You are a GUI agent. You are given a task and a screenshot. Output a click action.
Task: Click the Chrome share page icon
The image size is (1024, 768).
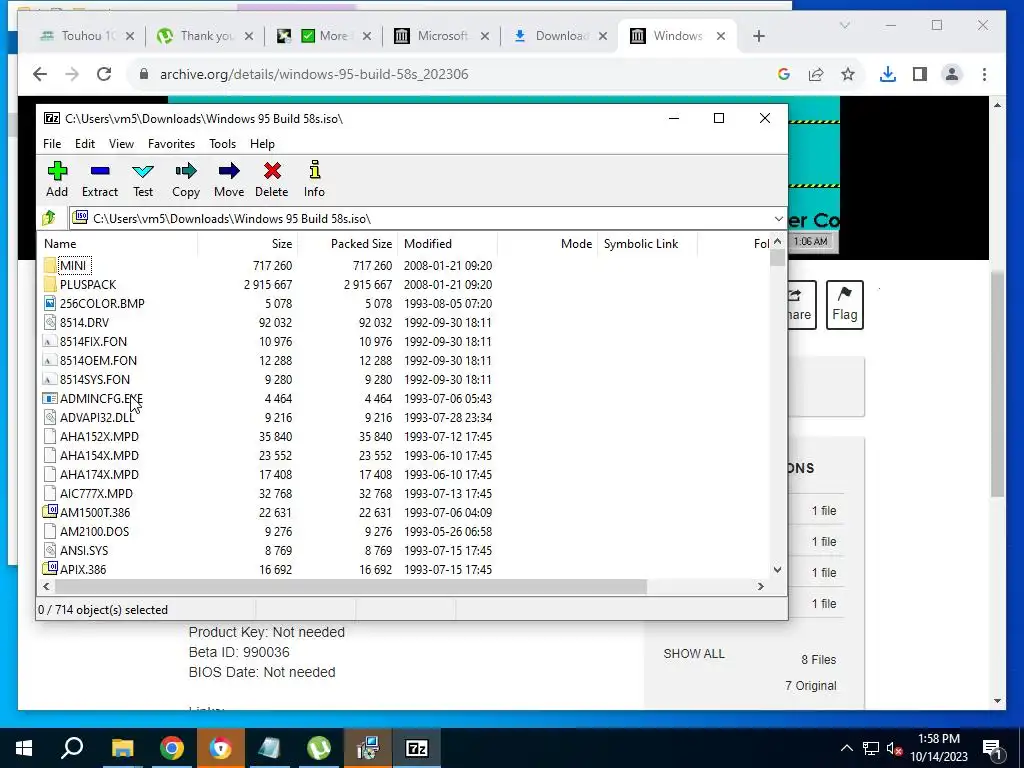click(x=816, y=74)
